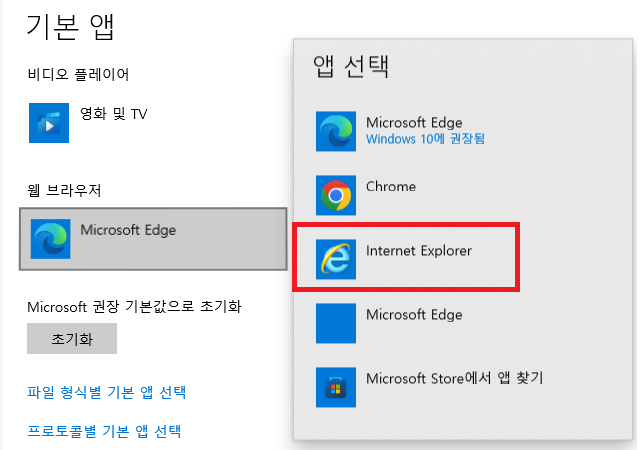The height and width of the screenshot is (450, 643).
Task: Click the blank blue Microsoft Edge tile icon
Action: click(x=336, y=323)
